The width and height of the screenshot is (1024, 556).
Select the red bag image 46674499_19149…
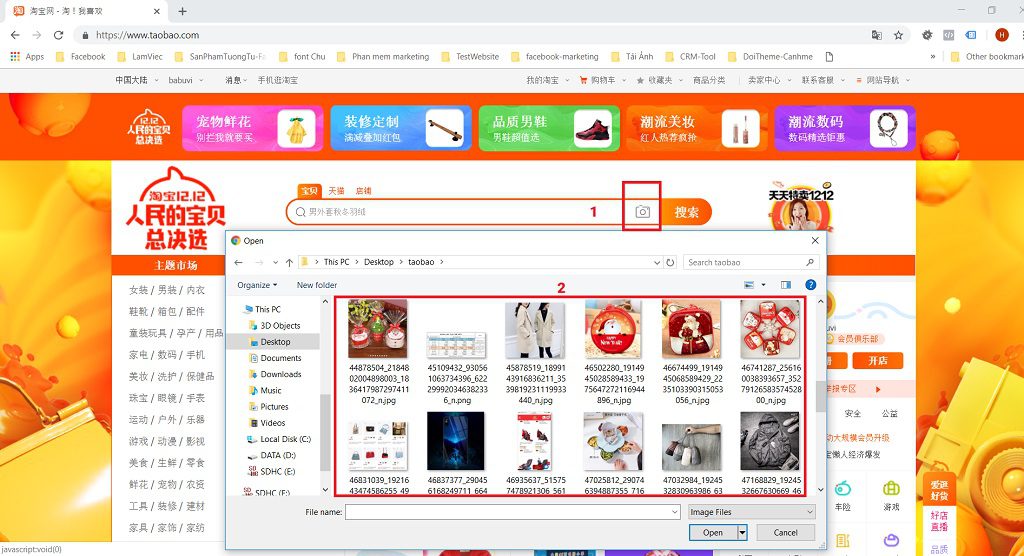pyautogui.click(x=692, y=329)
